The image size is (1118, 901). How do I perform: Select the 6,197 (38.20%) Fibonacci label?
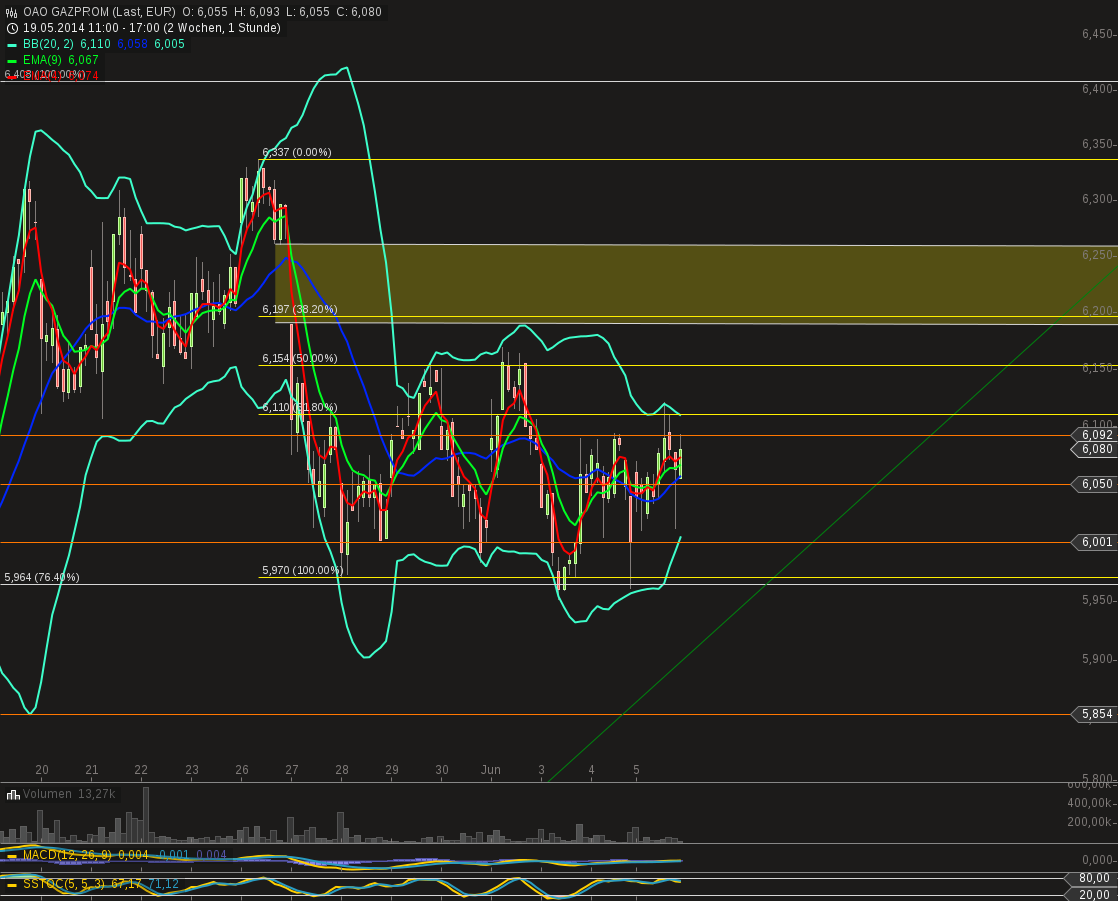(x=299, y=309)
